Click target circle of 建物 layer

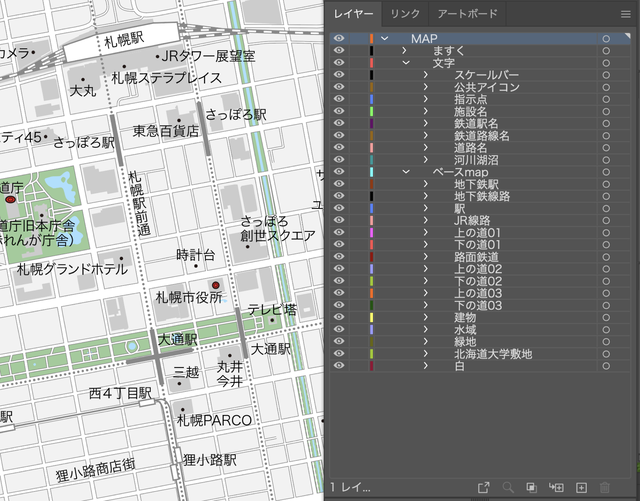(606, 317)
